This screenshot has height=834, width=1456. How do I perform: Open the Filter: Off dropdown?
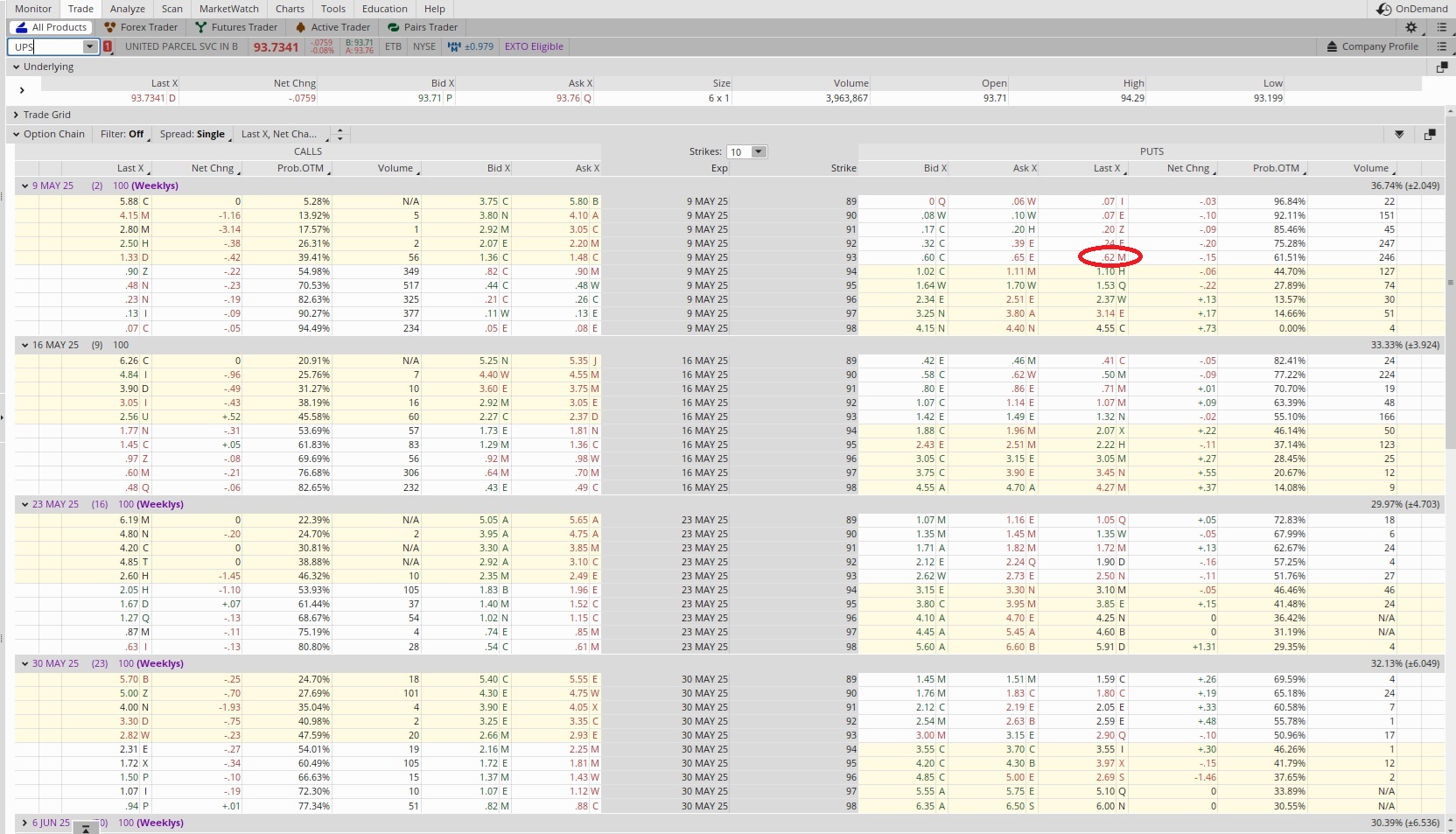click(123, 134)
